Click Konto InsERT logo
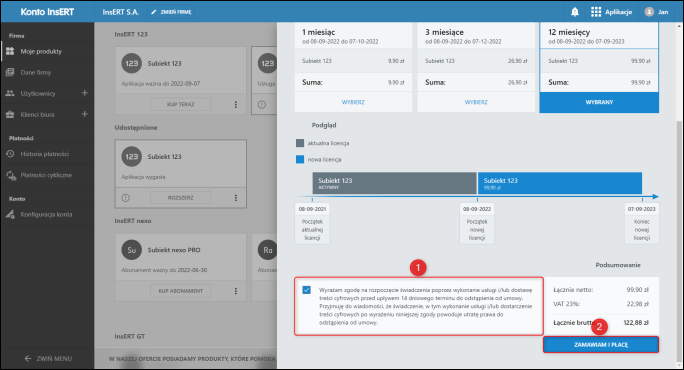 click(x=47, y=12)
